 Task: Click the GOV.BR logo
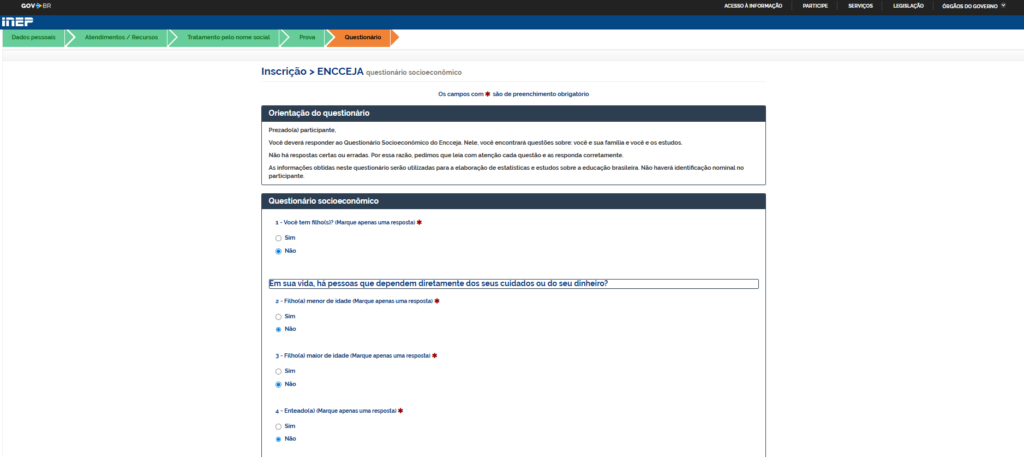36,6
